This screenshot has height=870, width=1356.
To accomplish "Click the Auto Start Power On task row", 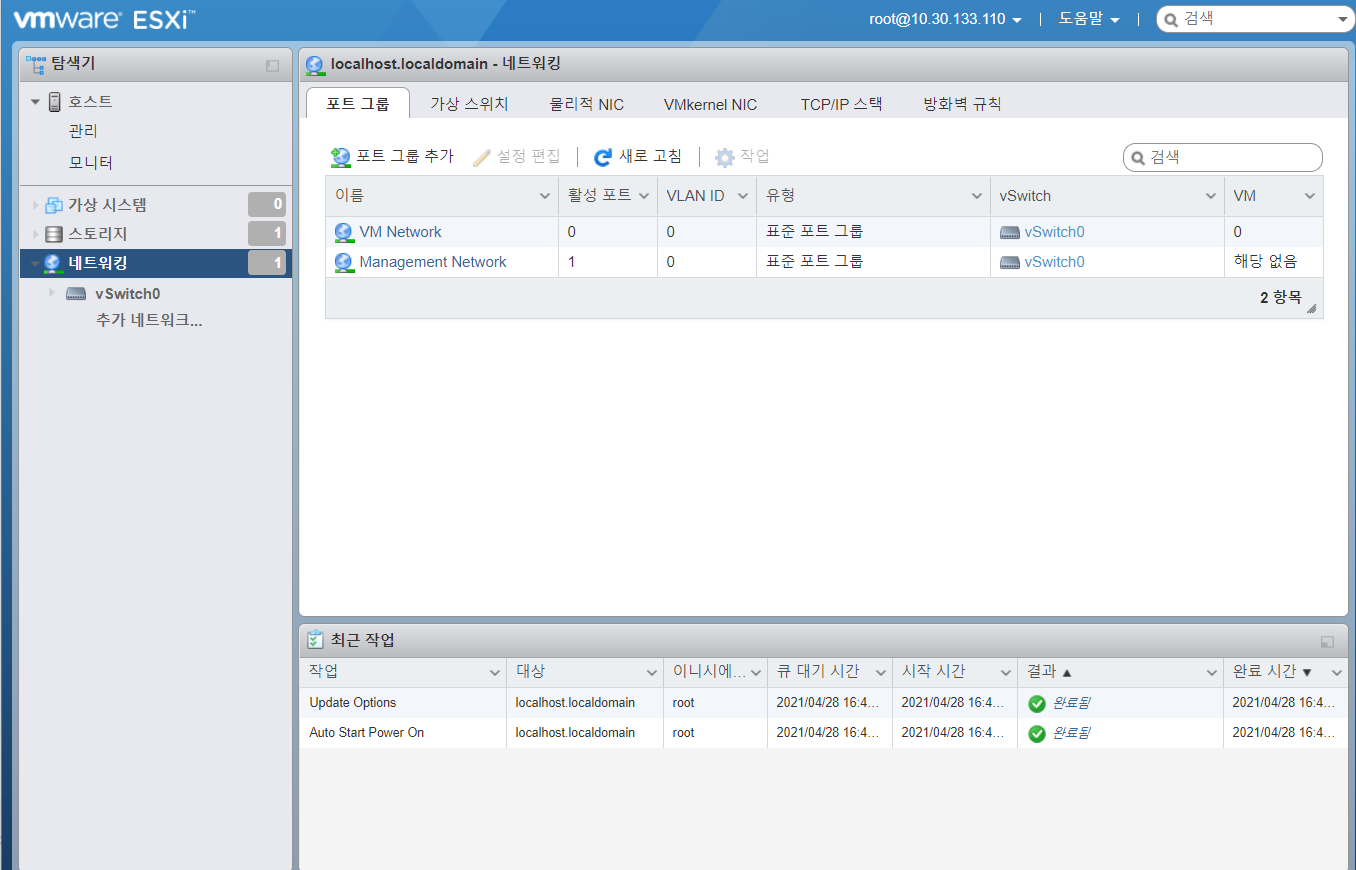I will coord(823,733).
